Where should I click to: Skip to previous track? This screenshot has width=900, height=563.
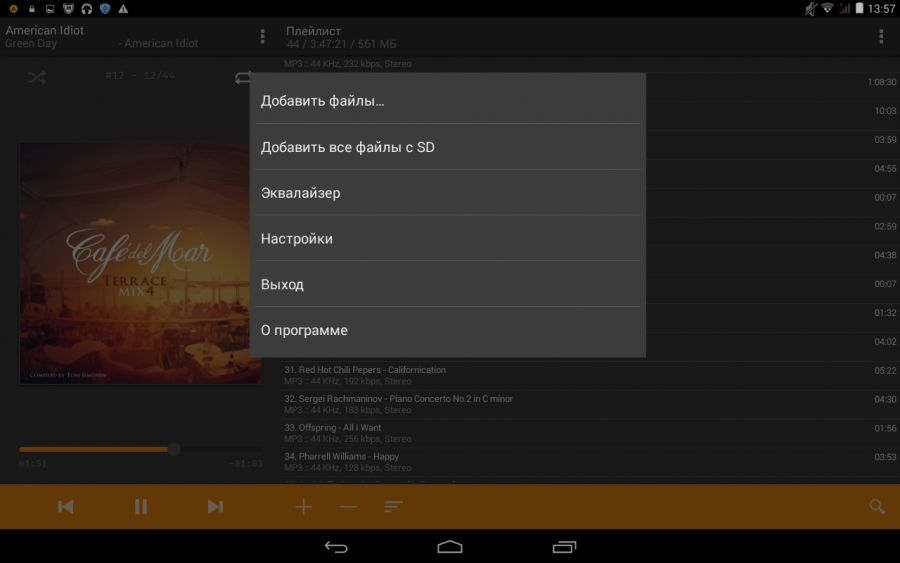[66, 507]
